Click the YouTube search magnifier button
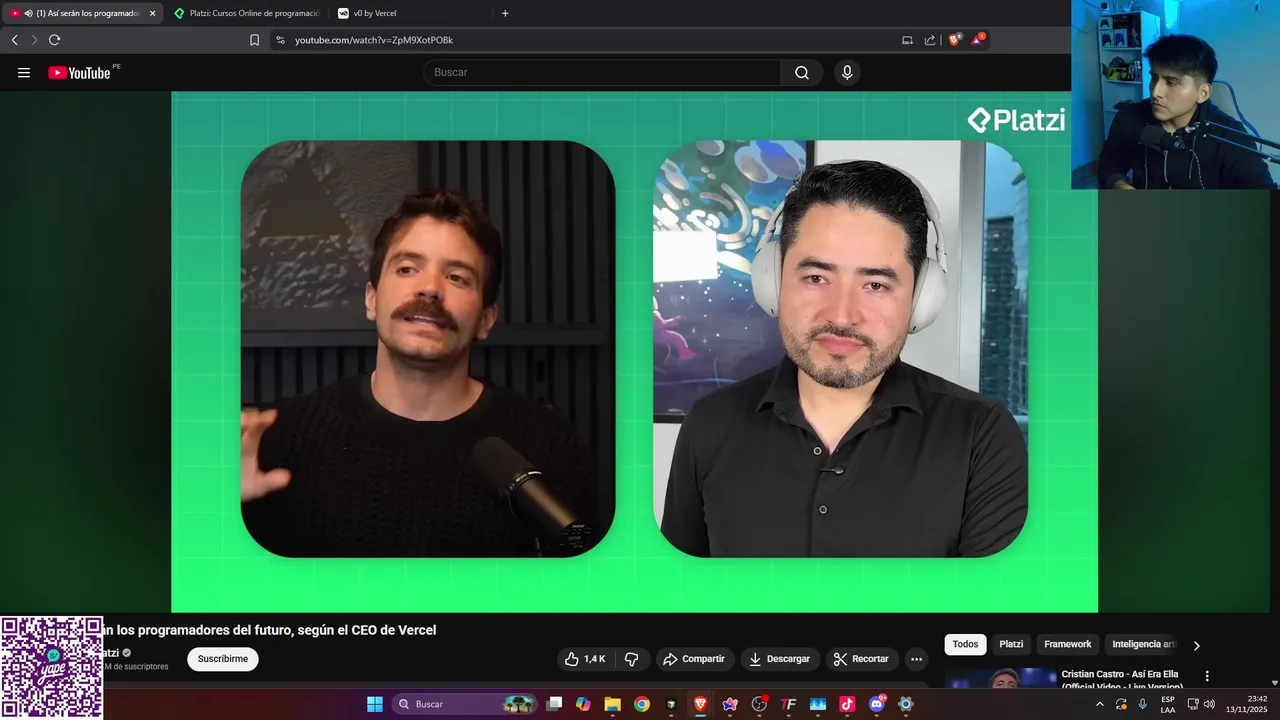 (x=802, y=72)
